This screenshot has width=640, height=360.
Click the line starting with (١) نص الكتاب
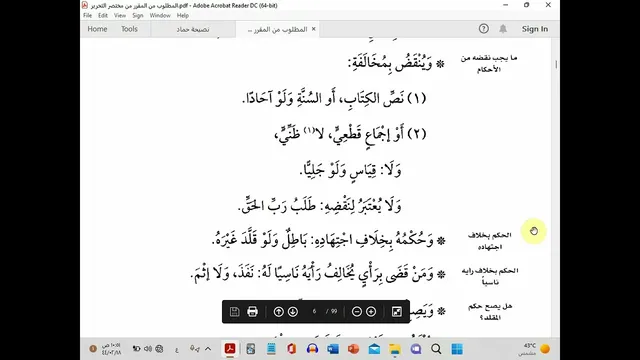(x=334, y=98)
